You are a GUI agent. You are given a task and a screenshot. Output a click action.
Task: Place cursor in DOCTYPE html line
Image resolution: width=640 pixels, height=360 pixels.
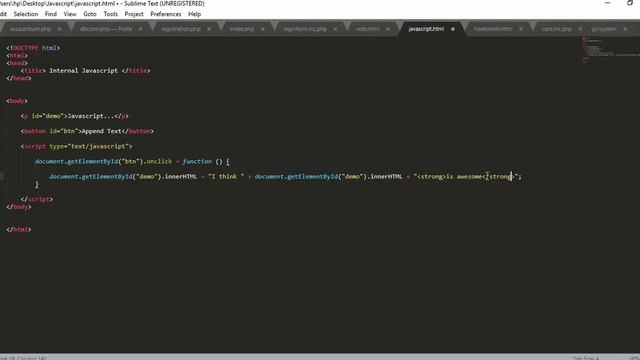(x=33, y=48)
